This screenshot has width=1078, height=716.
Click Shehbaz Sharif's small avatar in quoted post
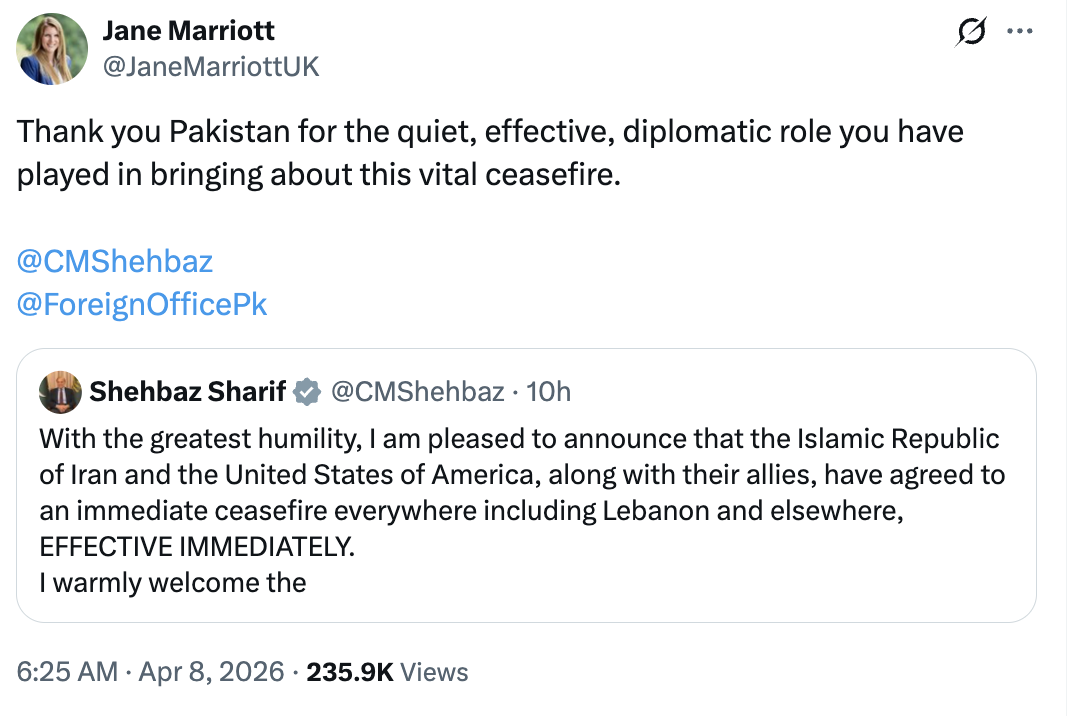pyautogui.click(x=60, y=392)
